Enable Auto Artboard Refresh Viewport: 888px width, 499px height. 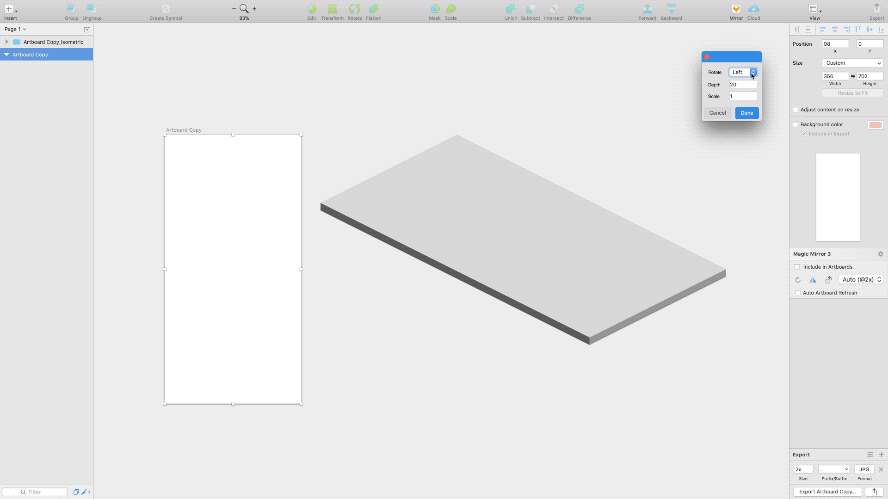[x=797, y=293]
